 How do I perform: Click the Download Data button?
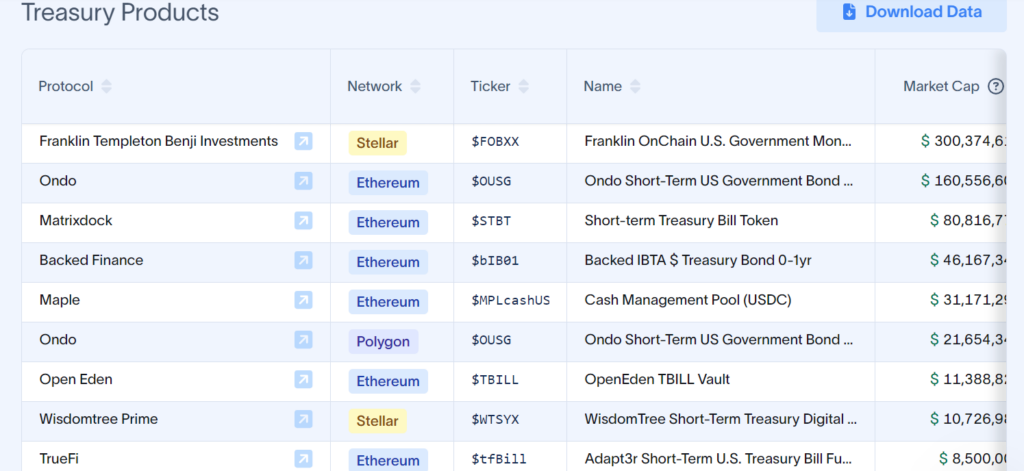click(911, 12)
